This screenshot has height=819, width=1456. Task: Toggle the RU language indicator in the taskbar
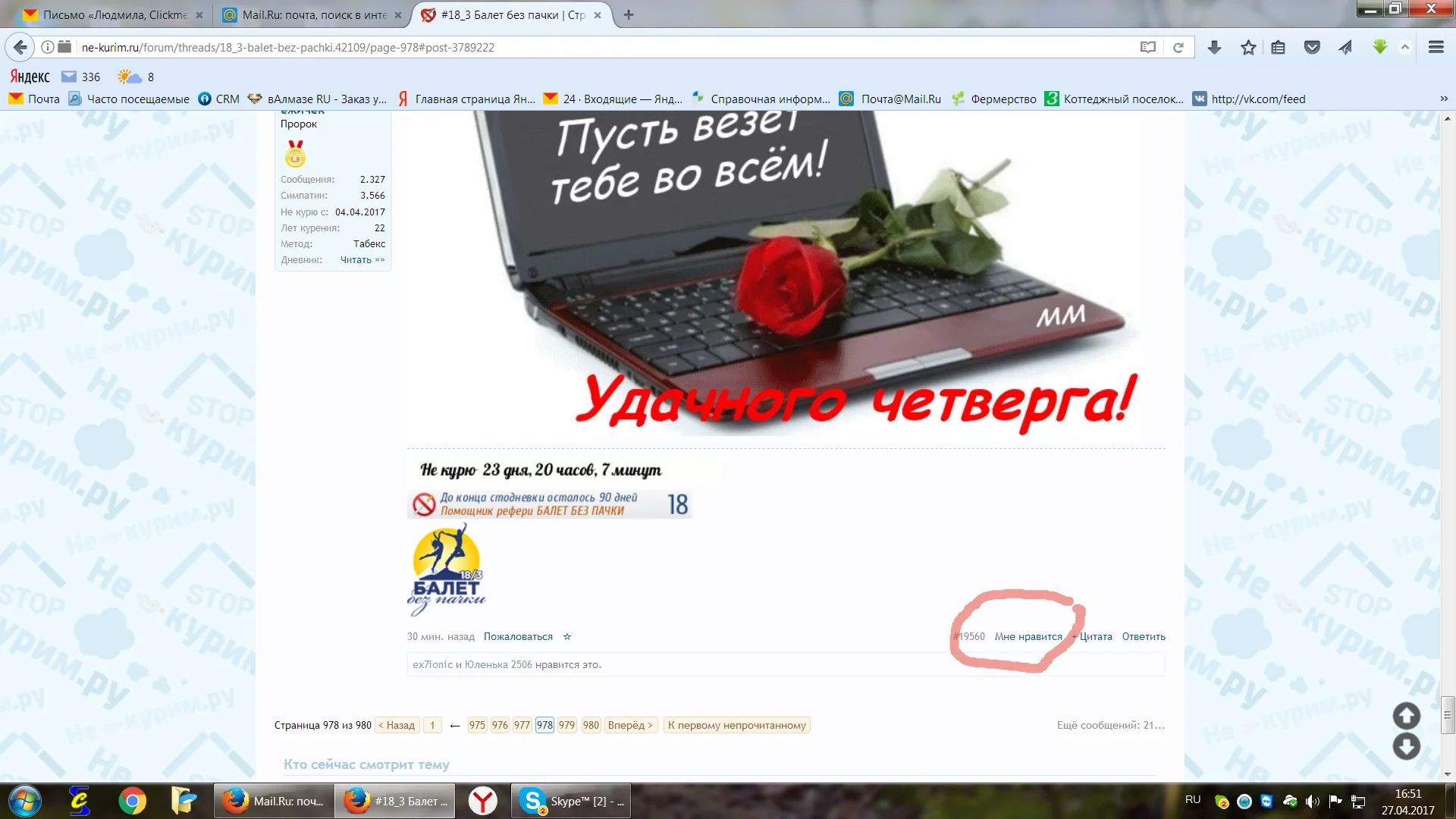[1192, 800]
